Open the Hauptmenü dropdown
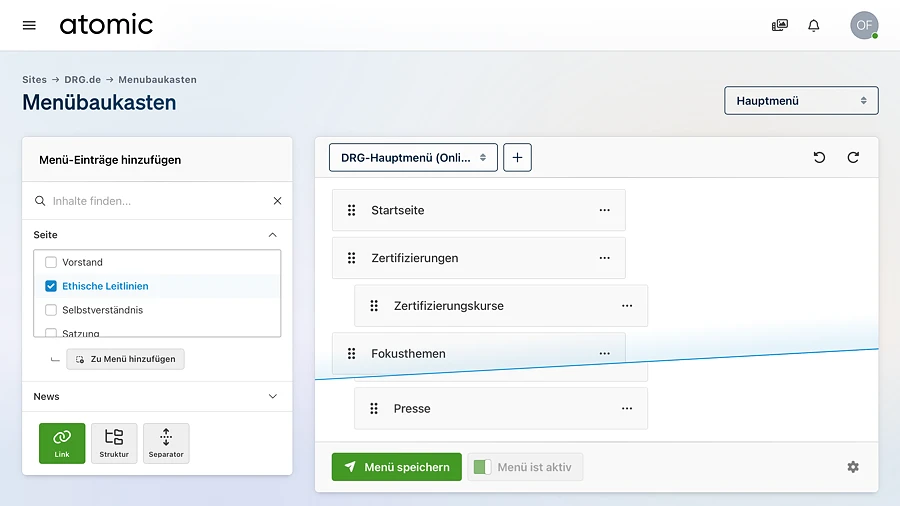Image resolution: width=900 pixels, height=506 pixels. pyautogui.click(x=801, y=101)
